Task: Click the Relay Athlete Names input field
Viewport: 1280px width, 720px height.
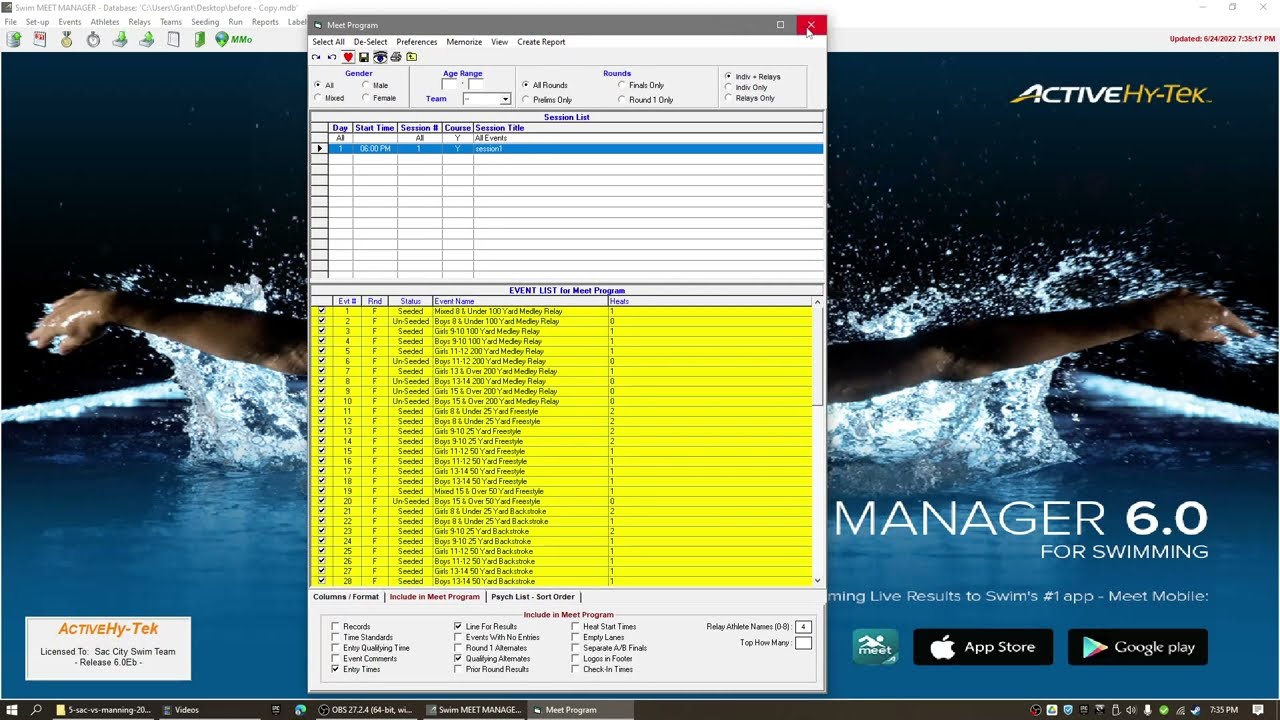Action: 803,627
